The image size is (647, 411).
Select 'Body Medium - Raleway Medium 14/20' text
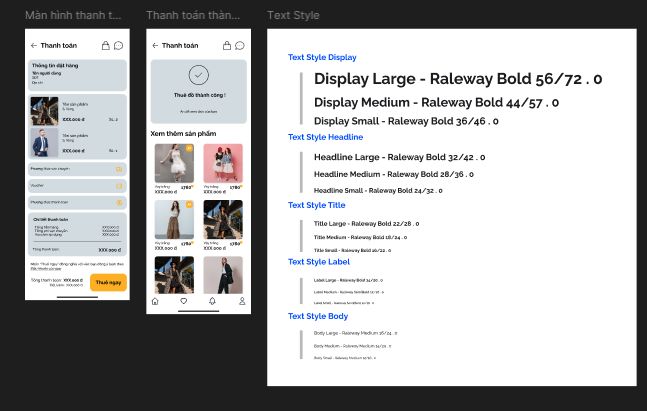pyautogui.click(x=352, y=346)
